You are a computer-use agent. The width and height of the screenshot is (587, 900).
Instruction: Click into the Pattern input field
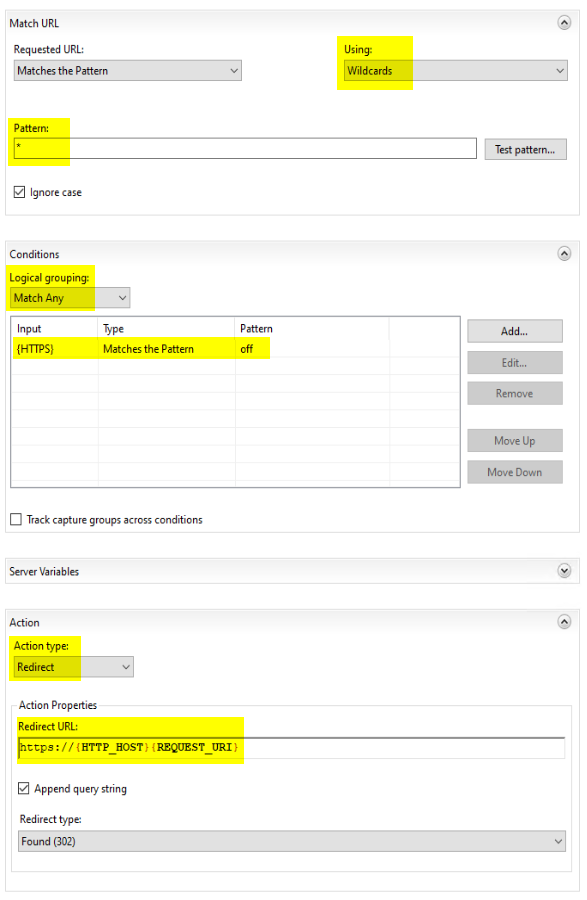pyautogui.click(x=245, y=148)
